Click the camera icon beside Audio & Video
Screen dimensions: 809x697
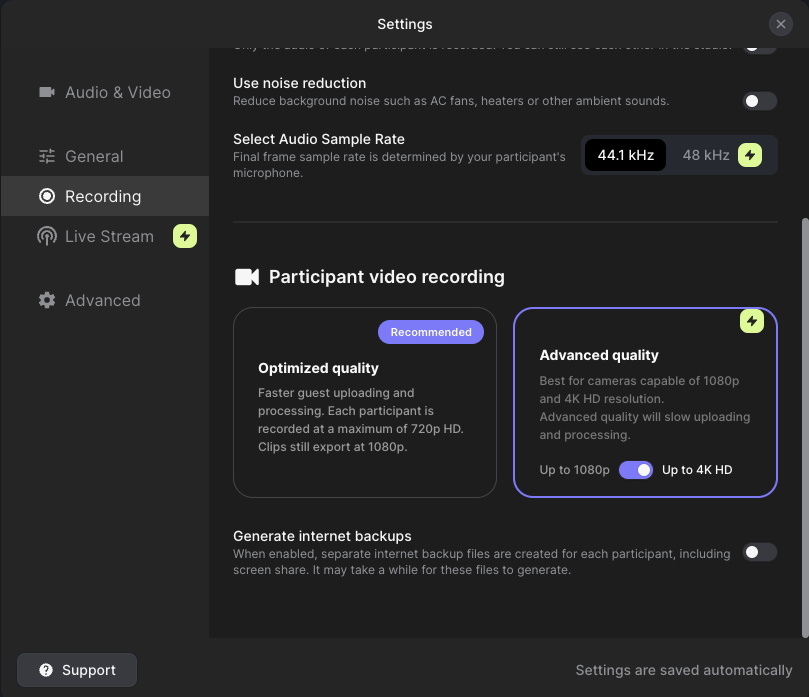pyautogui.click(x=46, y=92)
